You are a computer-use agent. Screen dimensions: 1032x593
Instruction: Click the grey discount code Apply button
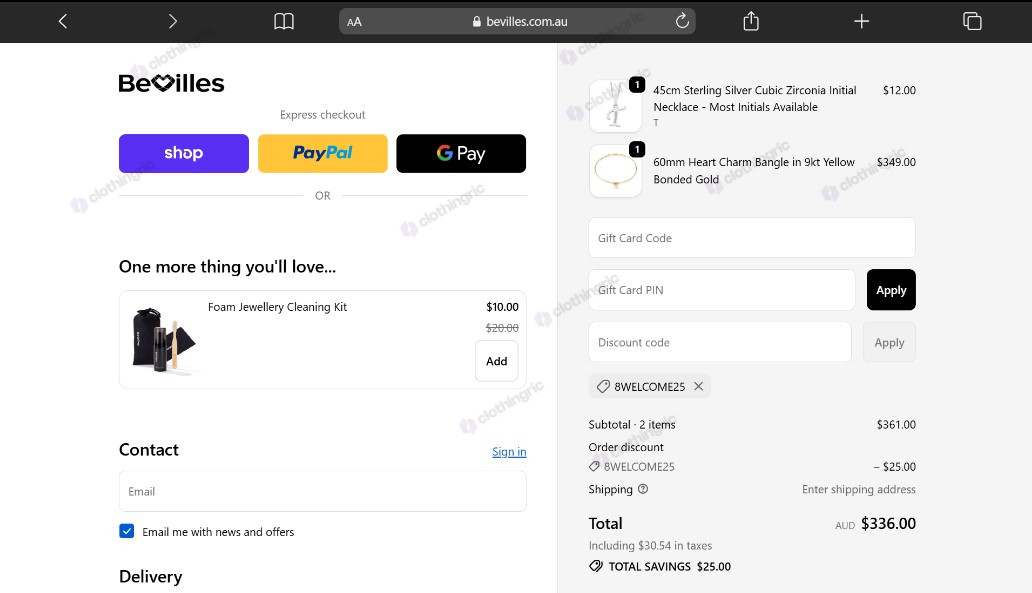coord(889,342)
